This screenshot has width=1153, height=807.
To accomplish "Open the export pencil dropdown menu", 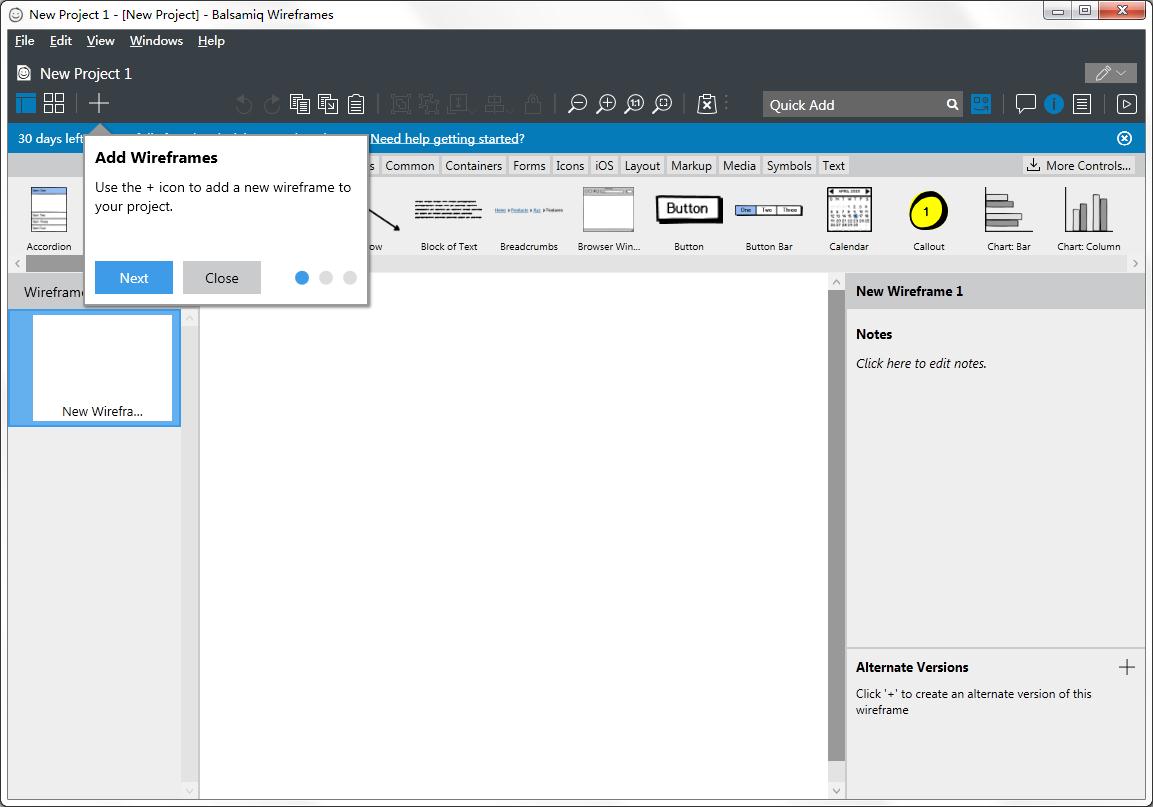I will coord(1110,72).
